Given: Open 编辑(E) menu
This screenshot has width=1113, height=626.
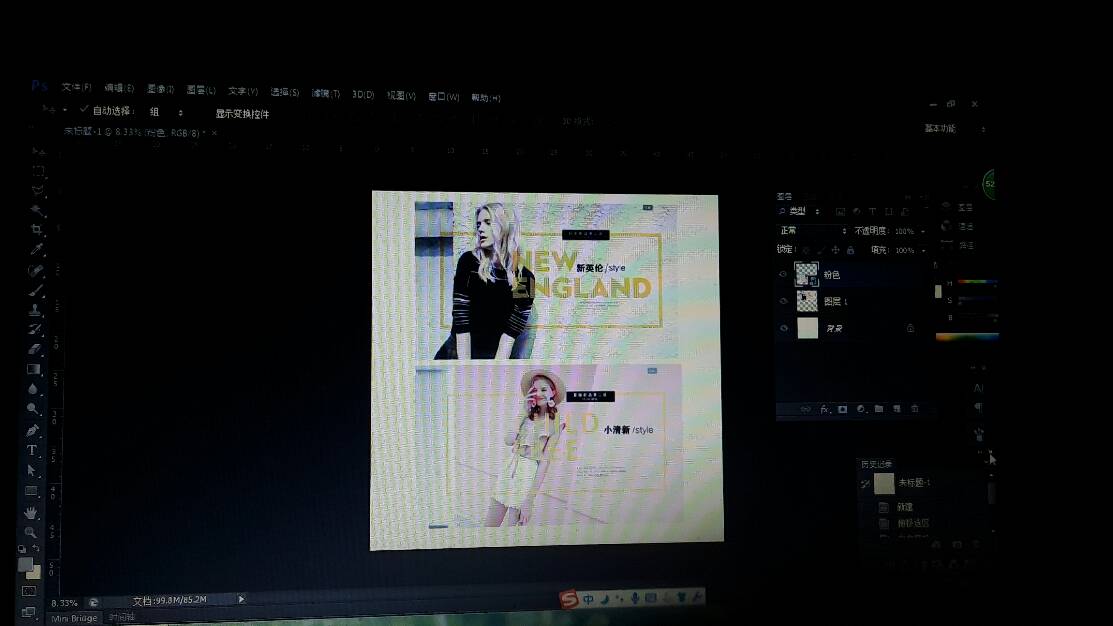Looking at the screenshot, I should coord(119,88).
